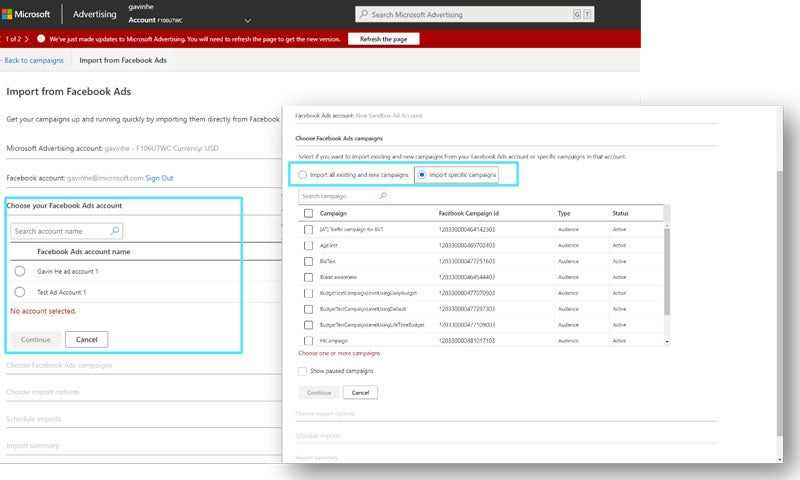Image resolution: width=800 pixels, height=480 pixels.
Task: Check the BudgetTestCampaignLevelUsingDefault checkbox
Action: pos(308,309)
